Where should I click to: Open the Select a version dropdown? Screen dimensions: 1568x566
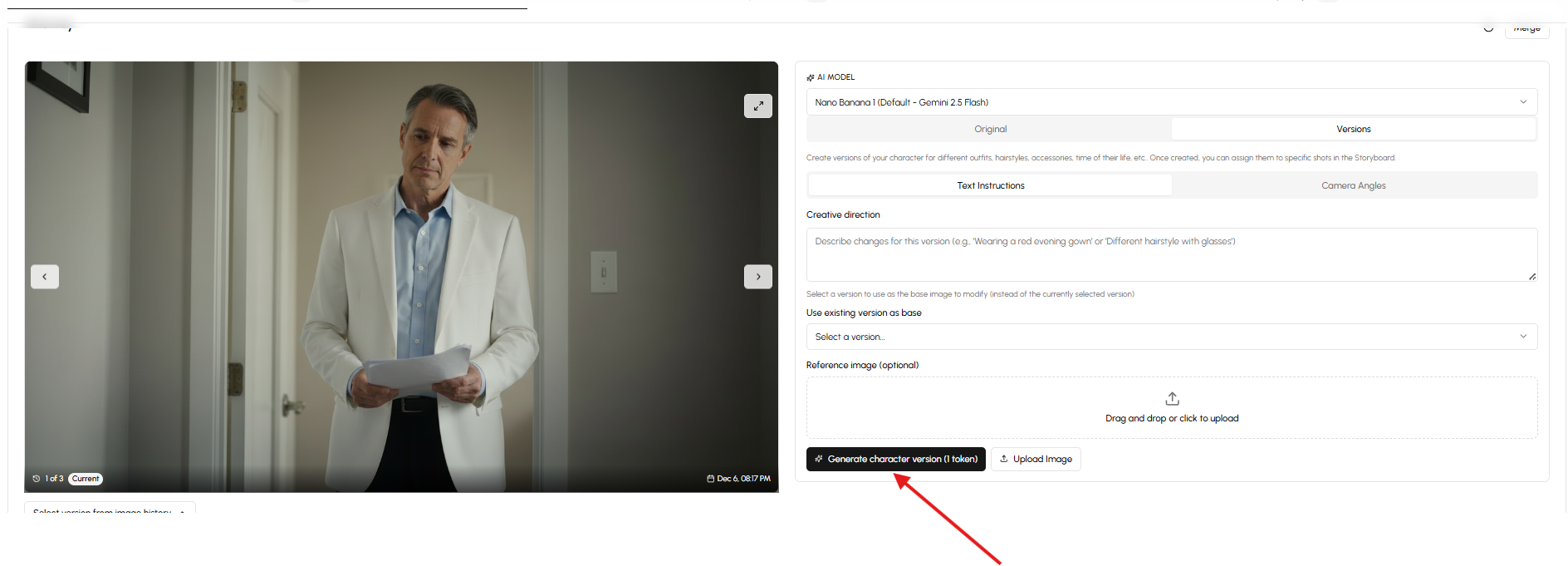[1171, 337]
